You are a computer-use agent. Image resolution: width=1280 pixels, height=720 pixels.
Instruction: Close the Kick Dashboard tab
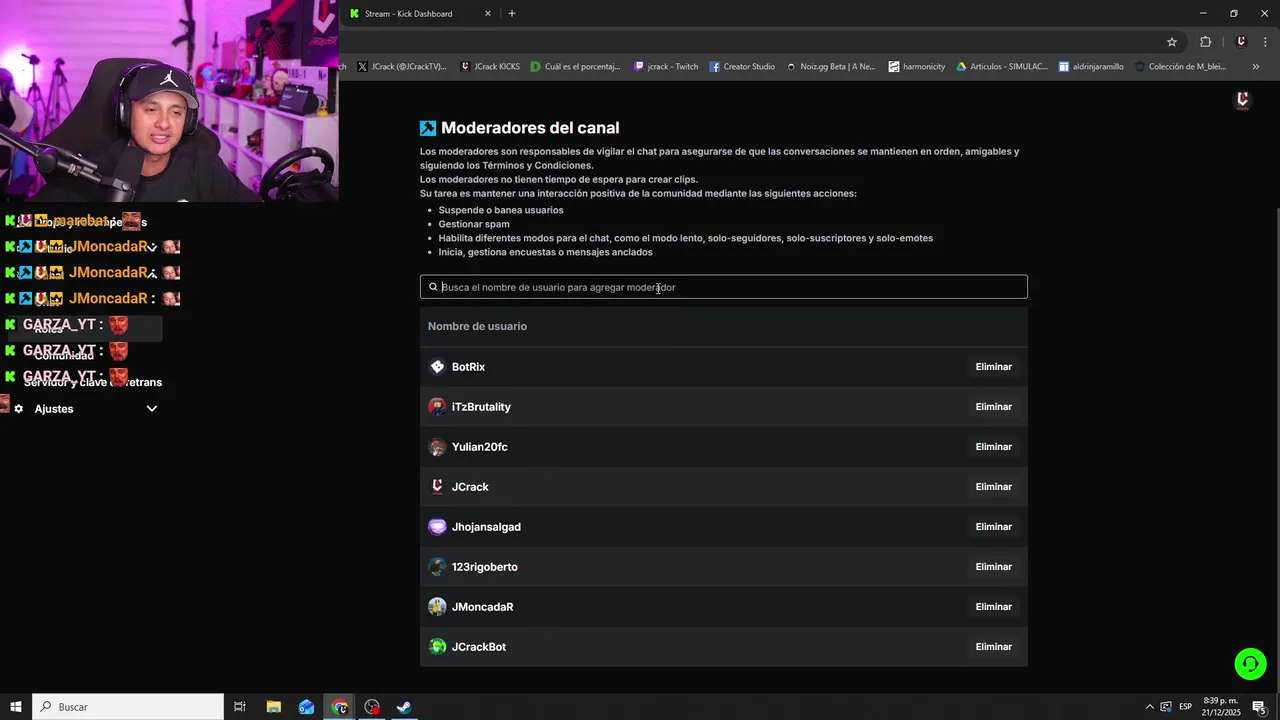click(488, 14)
